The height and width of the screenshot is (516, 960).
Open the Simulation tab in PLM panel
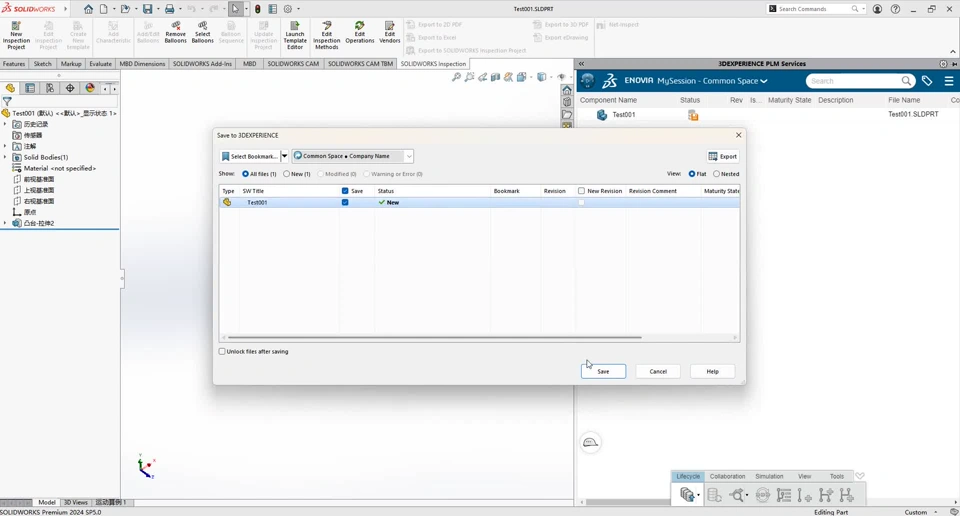pos(769,476)
